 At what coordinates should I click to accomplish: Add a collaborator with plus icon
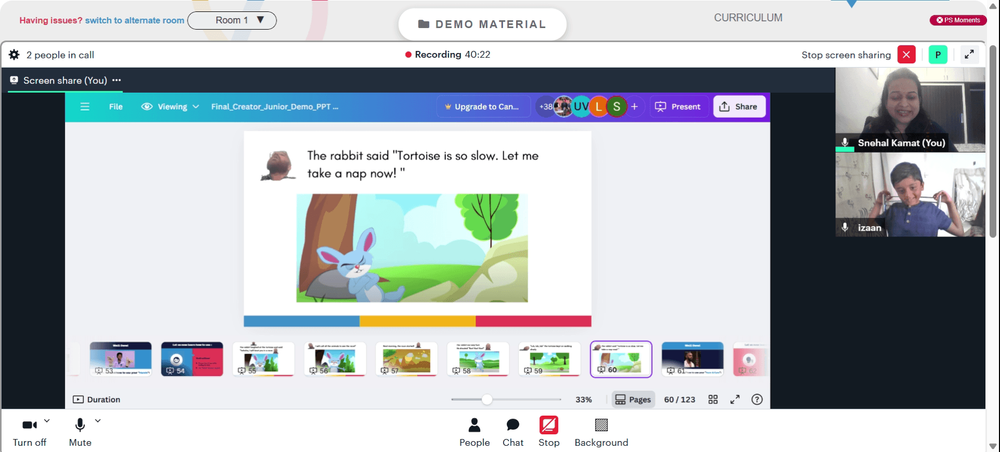(634, 106)
